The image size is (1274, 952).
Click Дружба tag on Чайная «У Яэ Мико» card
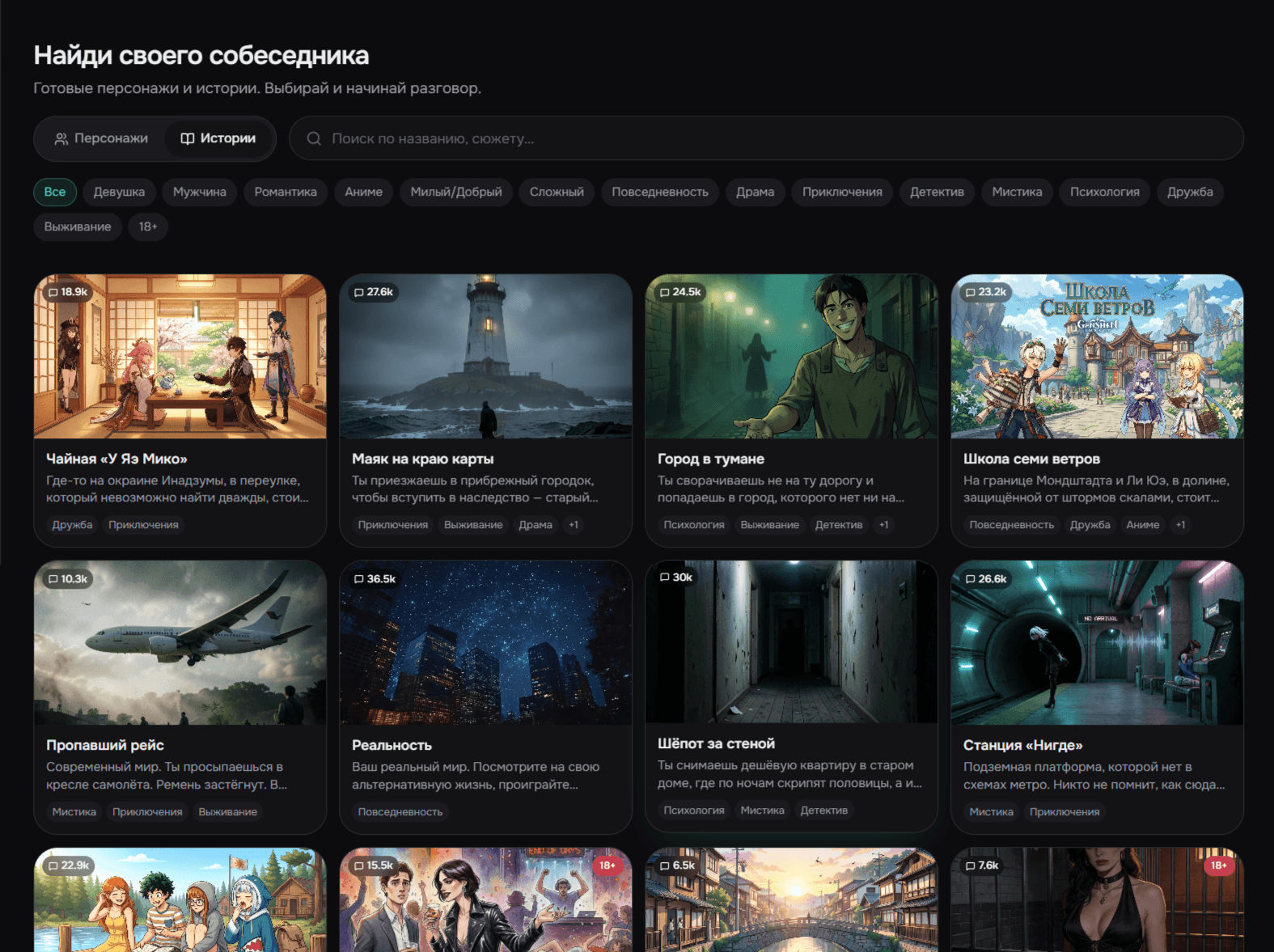(72, 525)
